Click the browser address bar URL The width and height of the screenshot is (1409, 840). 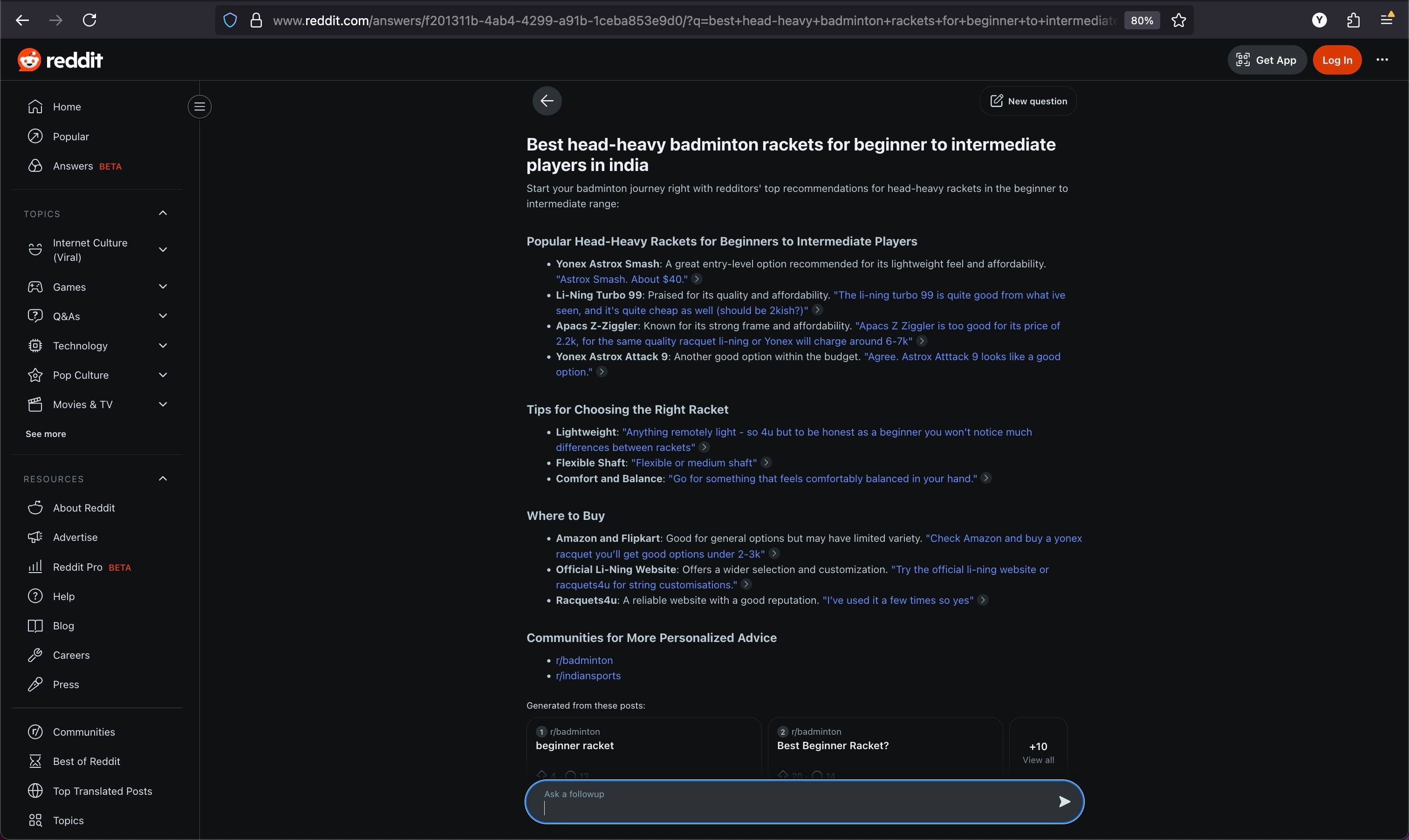[x=694, y=20]
